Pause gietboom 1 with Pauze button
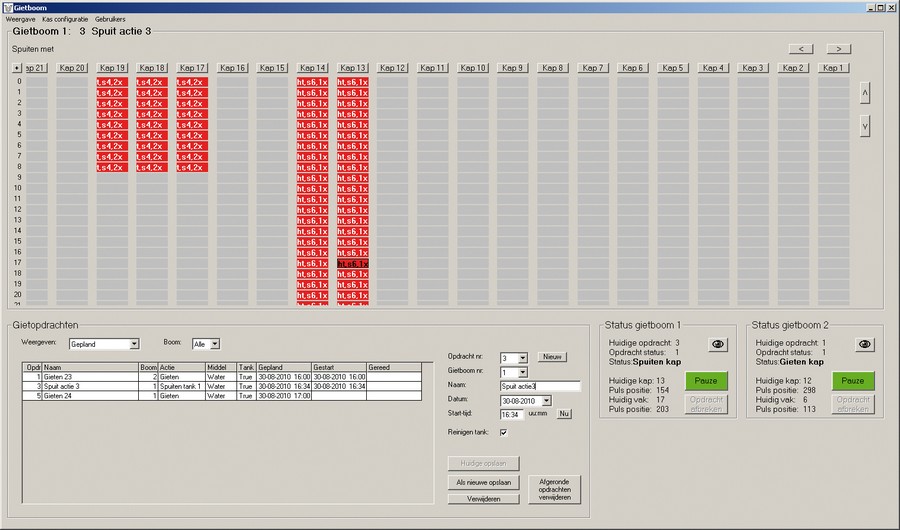 click(705, 381)
